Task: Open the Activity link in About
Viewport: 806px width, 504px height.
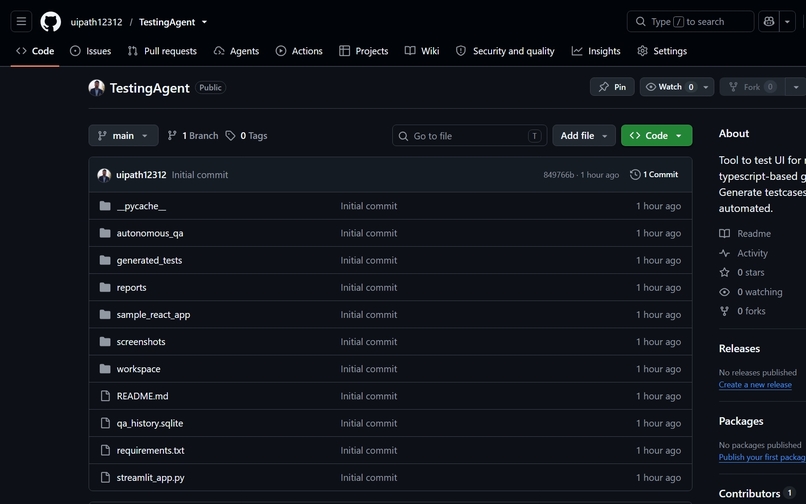Action: point(743,253)
